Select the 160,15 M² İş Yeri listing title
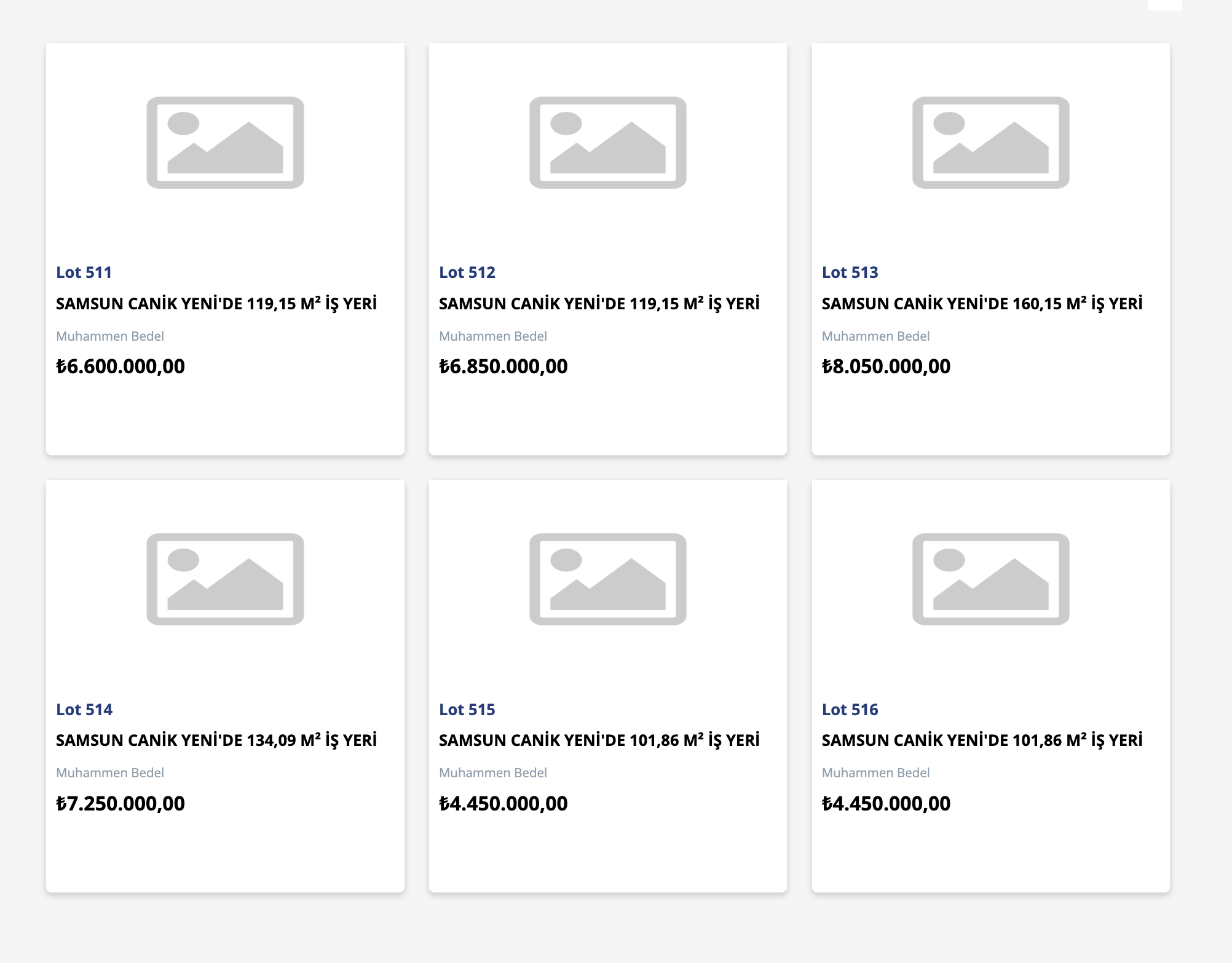Viewport: 1232px width, 963px height. pyautogui.click(x=982, y=304)
